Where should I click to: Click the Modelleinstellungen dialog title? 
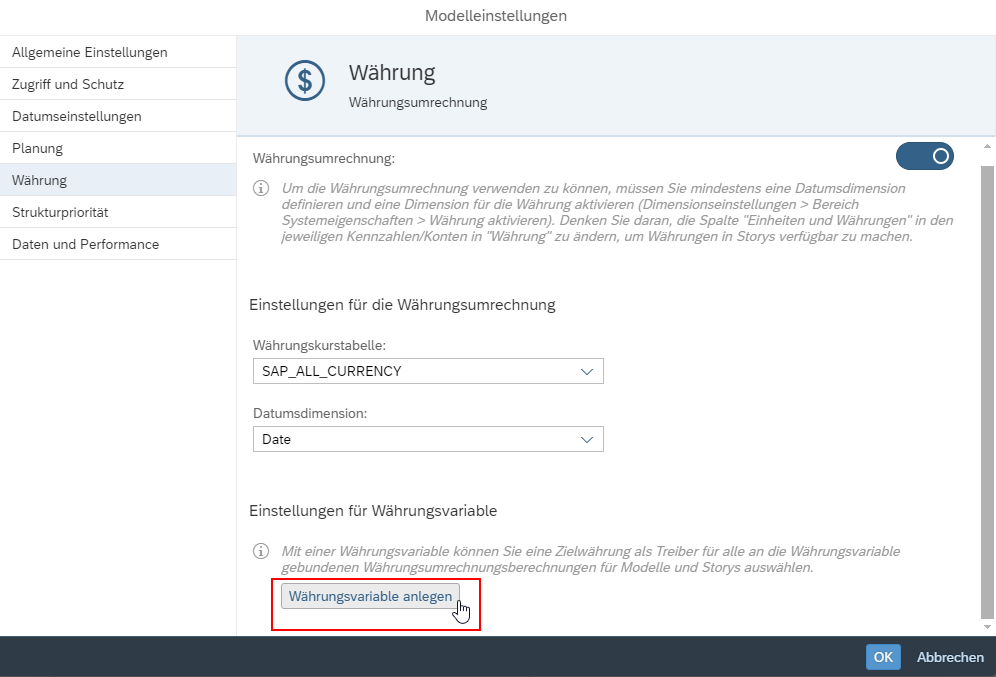496,16
